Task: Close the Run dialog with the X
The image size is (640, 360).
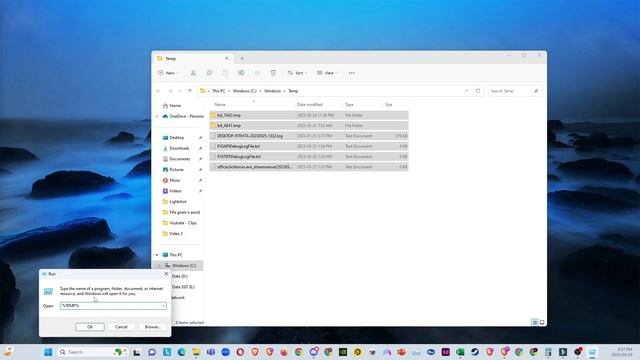Action: pos(166,273)
